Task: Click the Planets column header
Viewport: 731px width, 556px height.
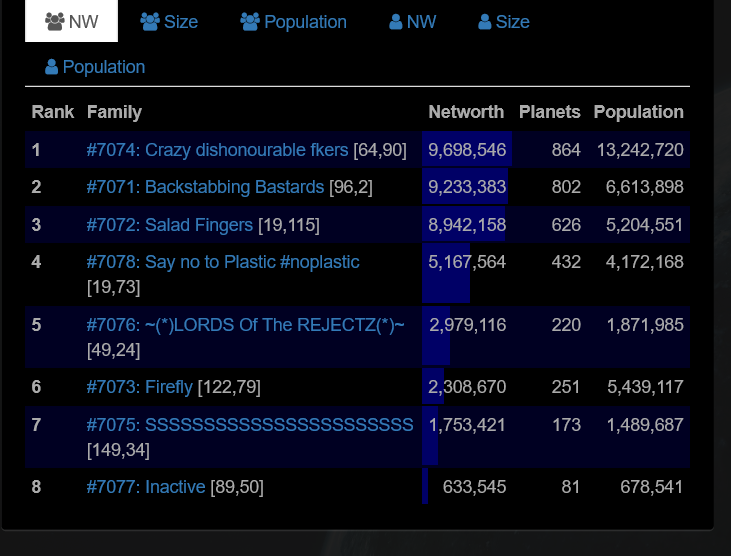Action: click(x=549, y=112)
